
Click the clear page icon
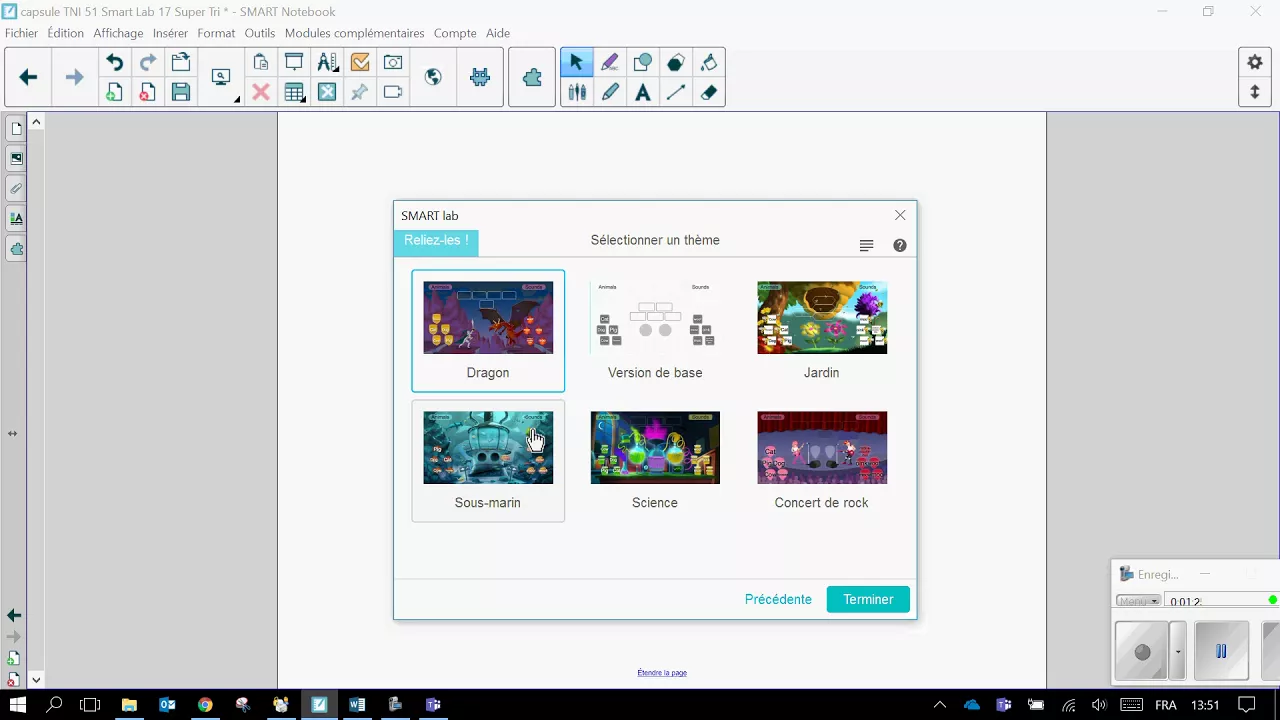327,92
